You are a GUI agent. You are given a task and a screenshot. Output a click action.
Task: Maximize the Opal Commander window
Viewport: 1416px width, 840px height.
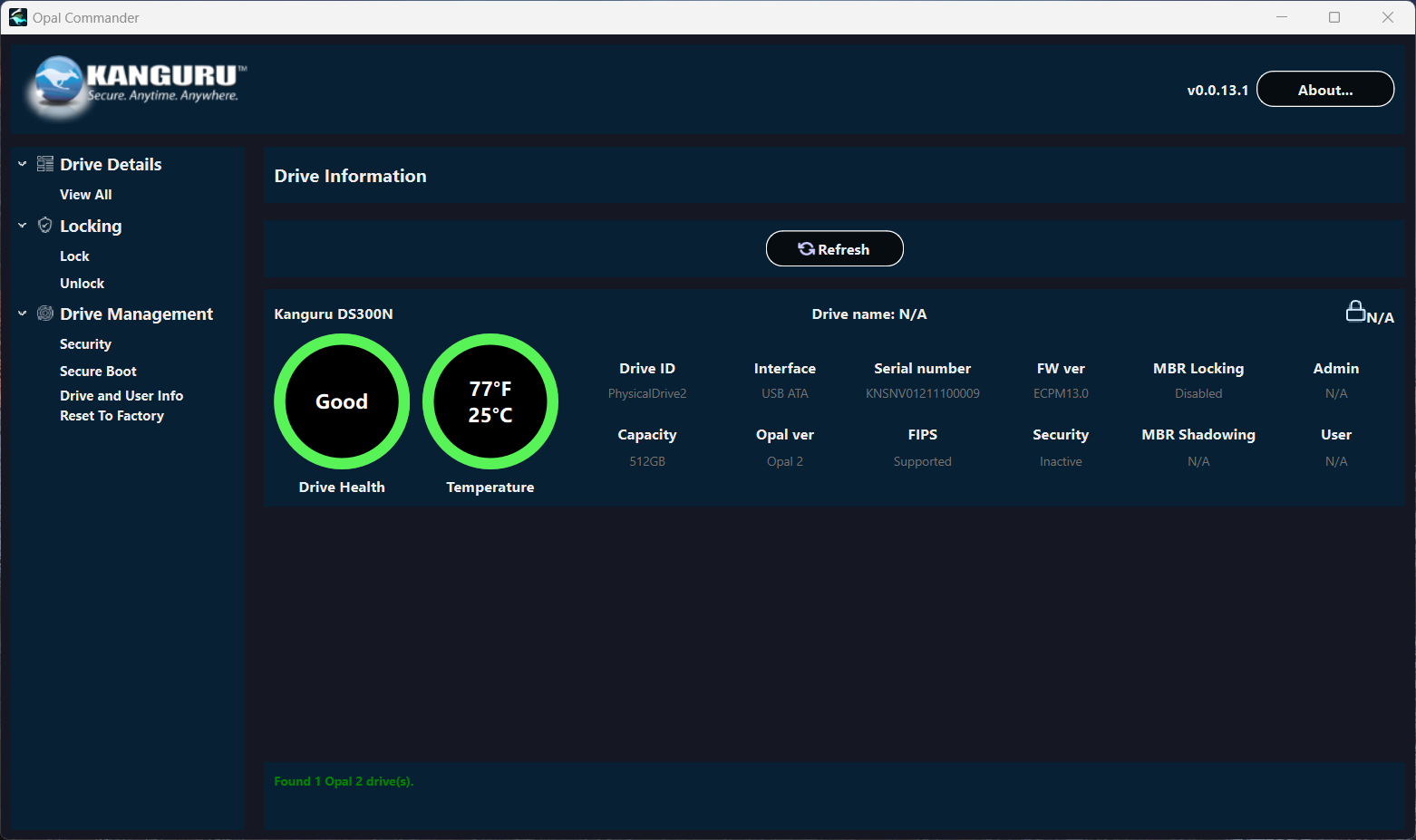point(1334,17)
